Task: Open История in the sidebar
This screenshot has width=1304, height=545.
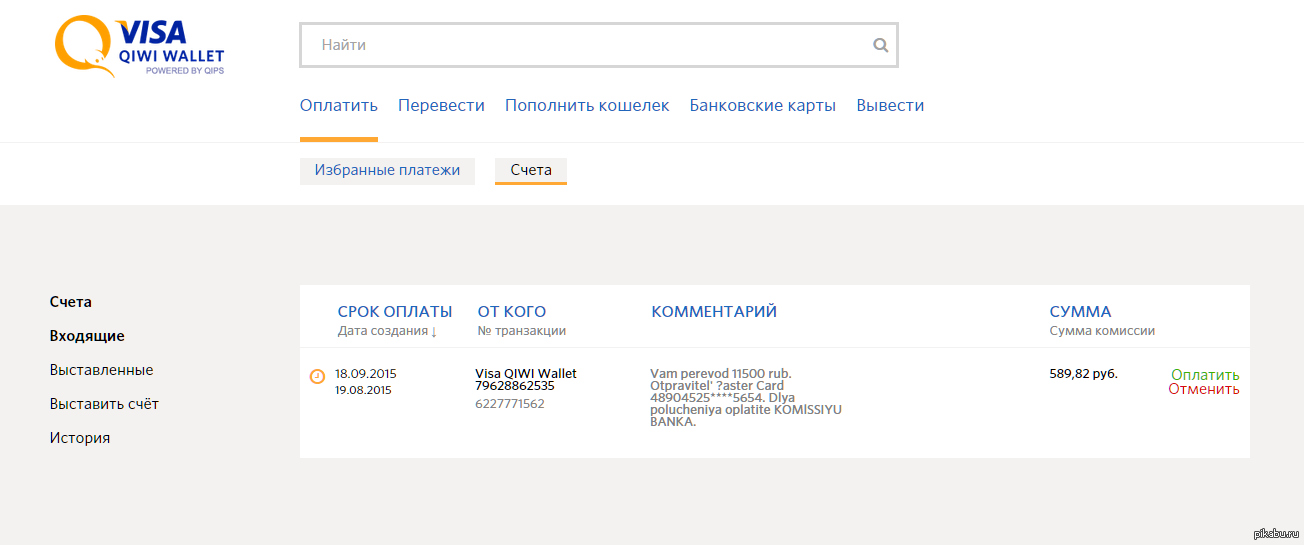Action: click(80, 438)
